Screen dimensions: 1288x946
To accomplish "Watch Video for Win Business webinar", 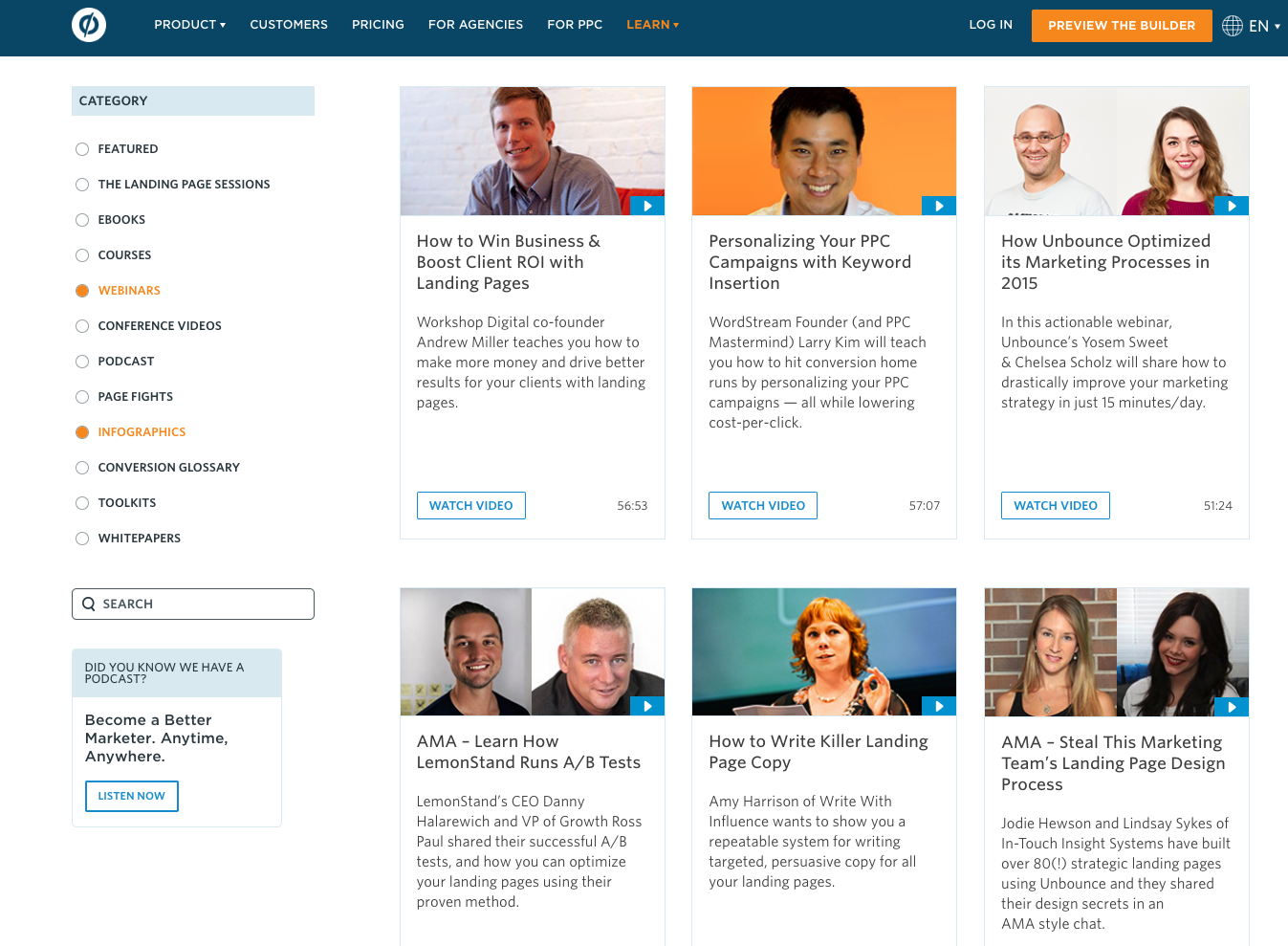I will (x=471, y=505).
